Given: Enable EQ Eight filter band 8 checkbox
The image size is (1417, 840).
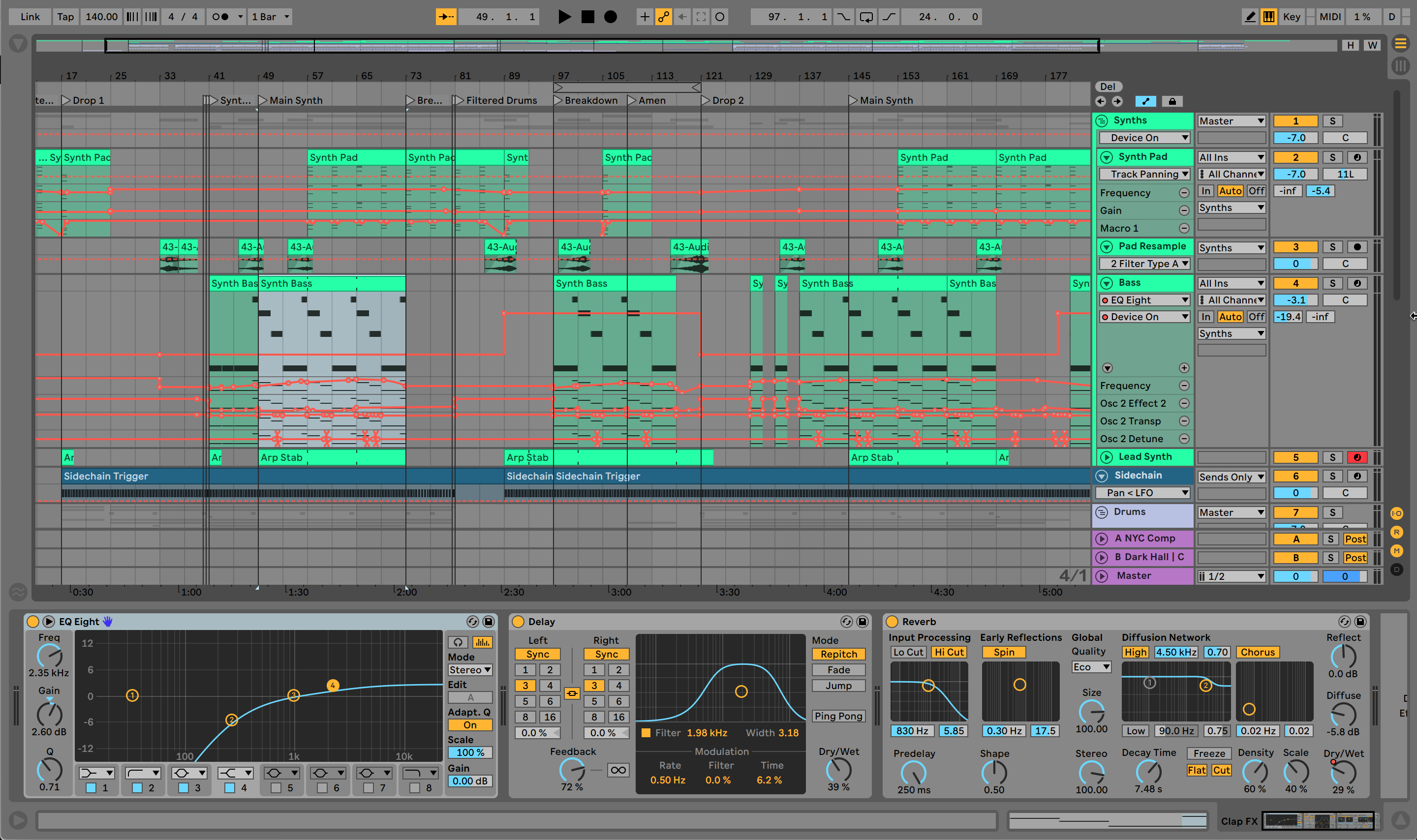Looking at the screenshot, I should point(414,787).
